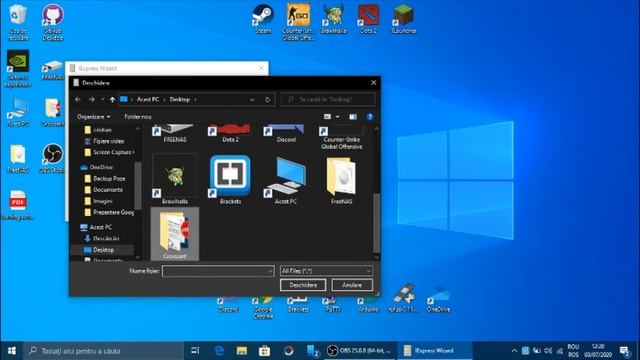Select the Brackets shortcut in file list
This screenshot has height=360, width=640.
pyautogui.click(x=230, y=180)
